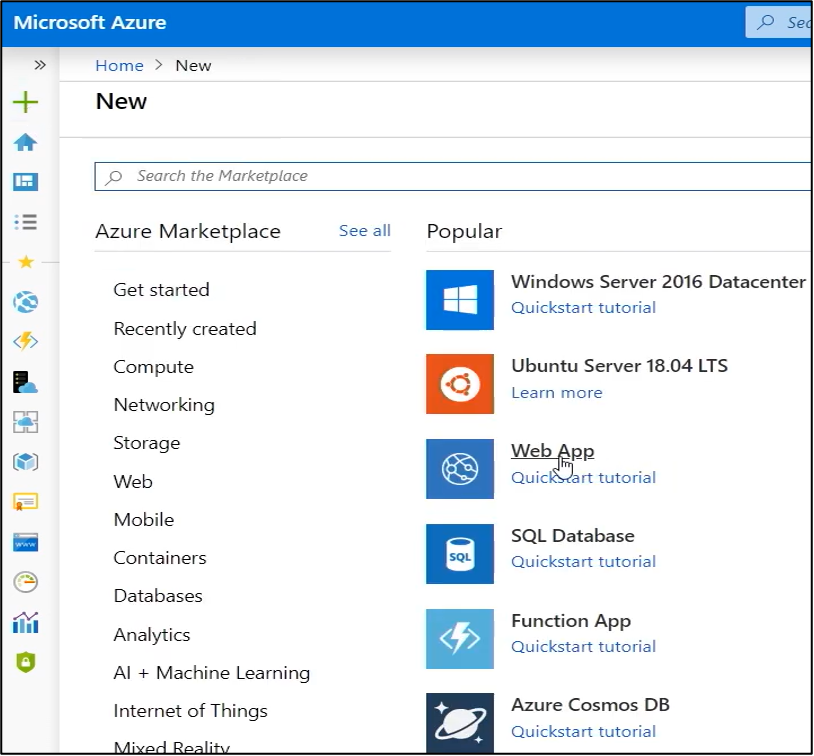Image resolution: width=814 pixels, height=756 pixels.
Task: Open All services list icon in sidebar
Action: pyautogui.click(x=25, y=222)
